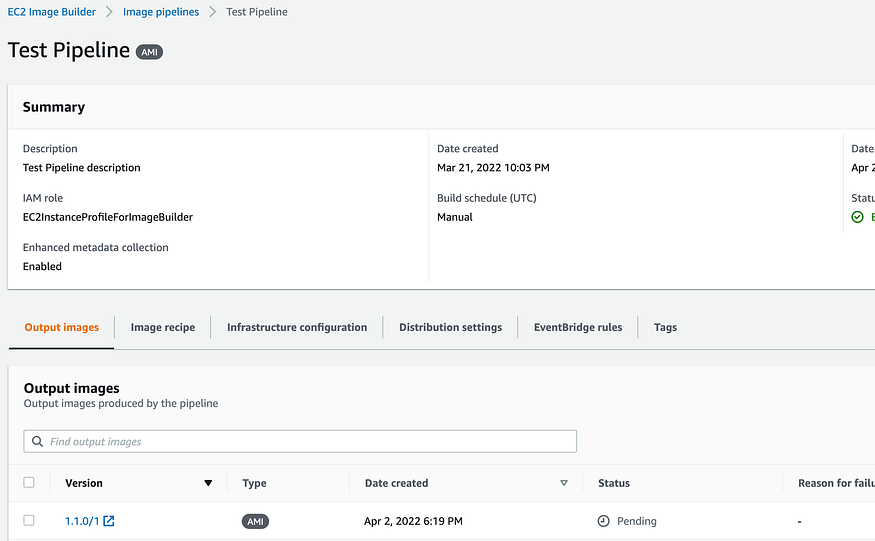
Task: Click breadcrumb chevron after Image pipelines
Action: tap(212, 12)
